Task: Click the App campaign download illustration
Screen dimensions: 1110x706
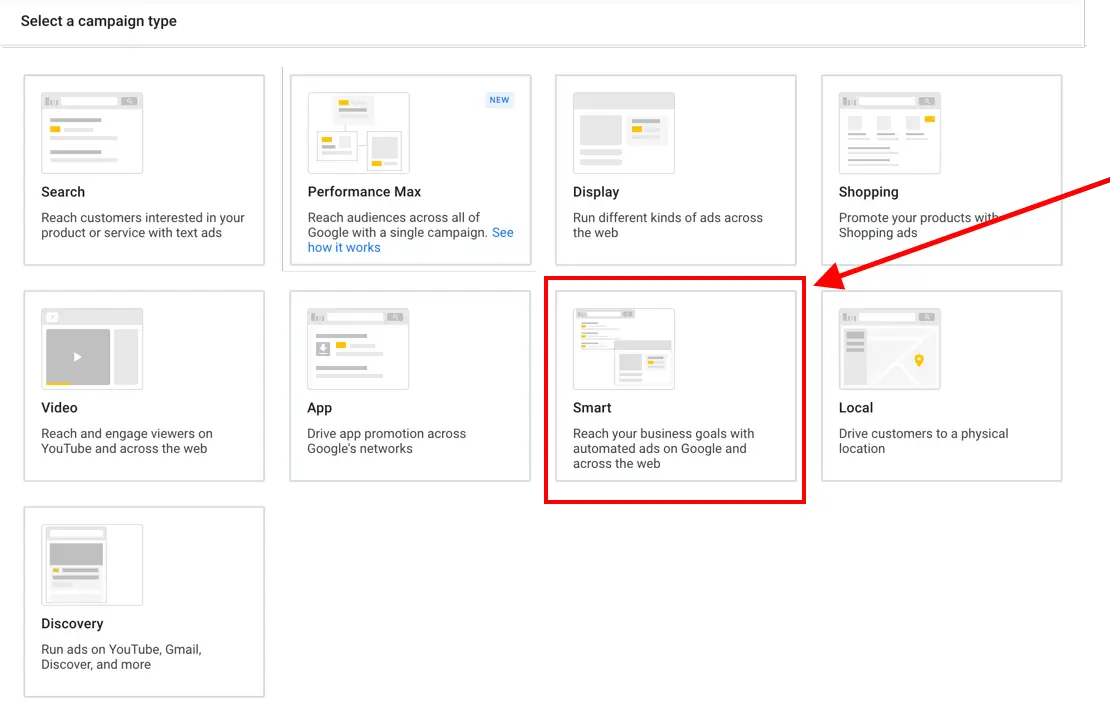Action: point(358,349)
